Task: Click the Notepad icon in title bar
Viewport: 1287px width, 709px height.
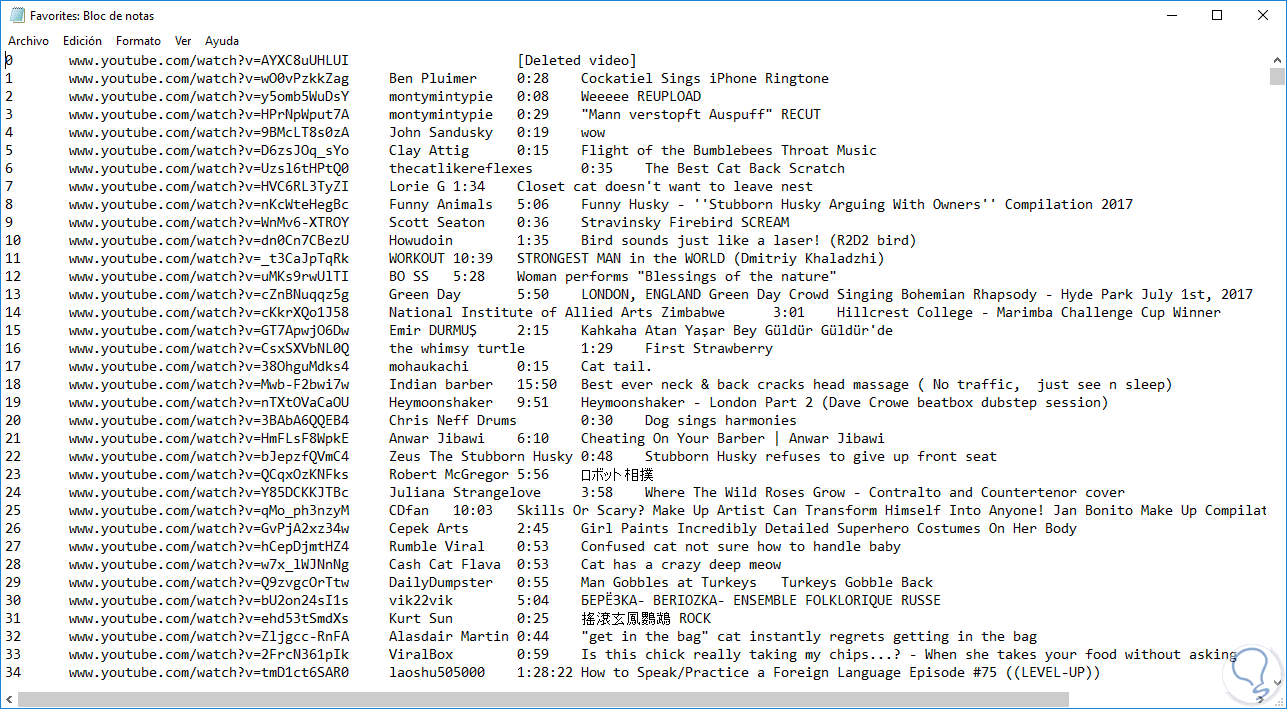Action: [x=16, y=15]
